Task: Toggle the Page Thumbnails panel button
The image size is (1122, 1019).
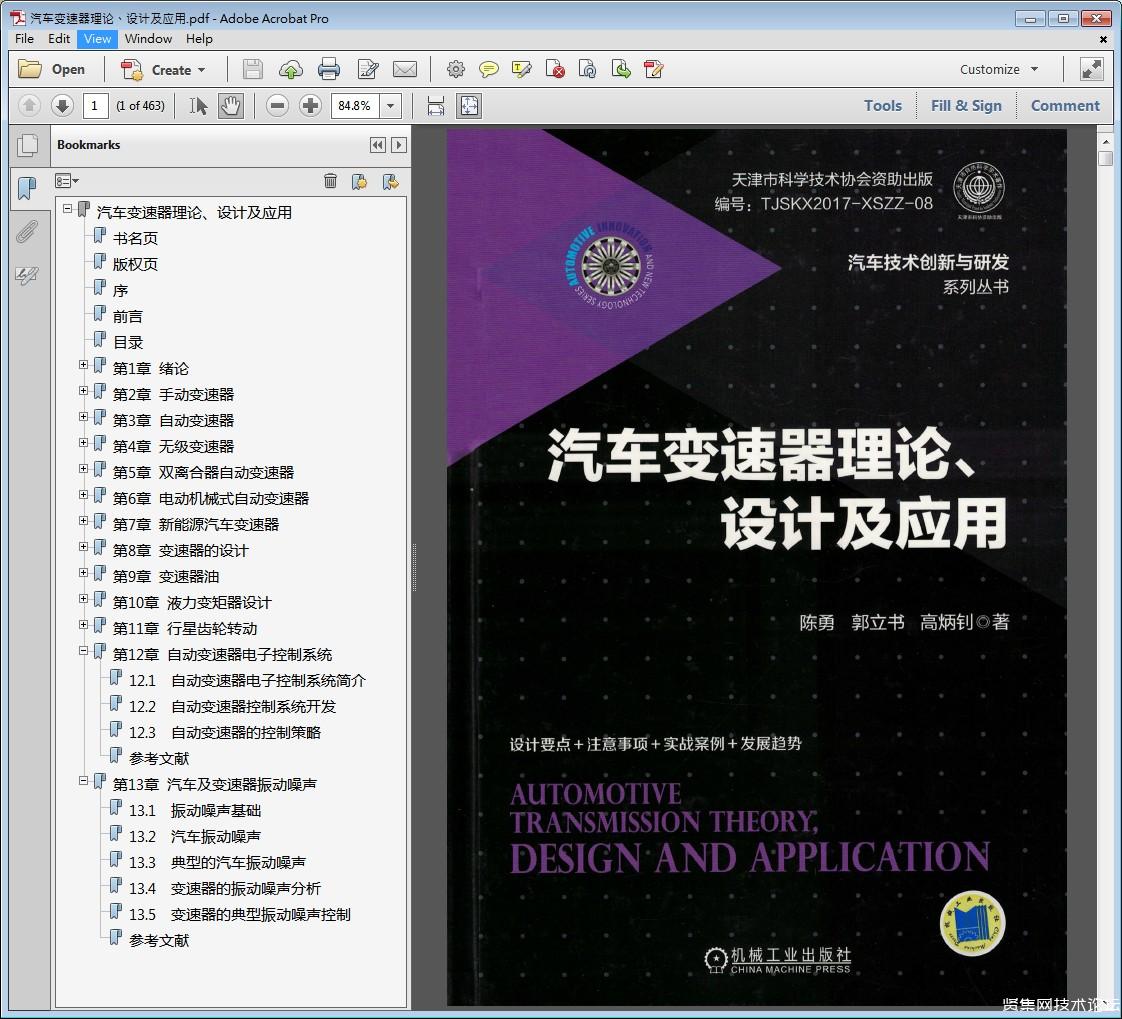Action: (x=26, y=145)
